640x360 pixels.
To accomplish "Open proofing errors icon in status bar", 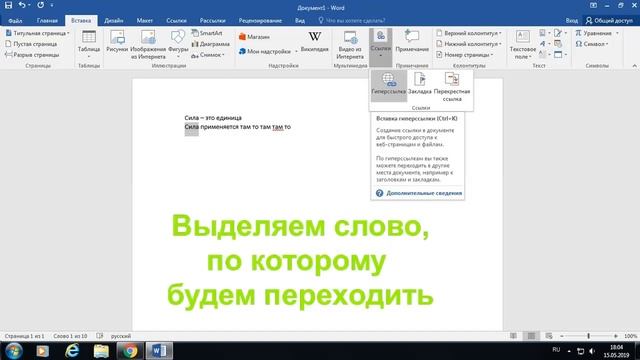I will coord(100,336).
